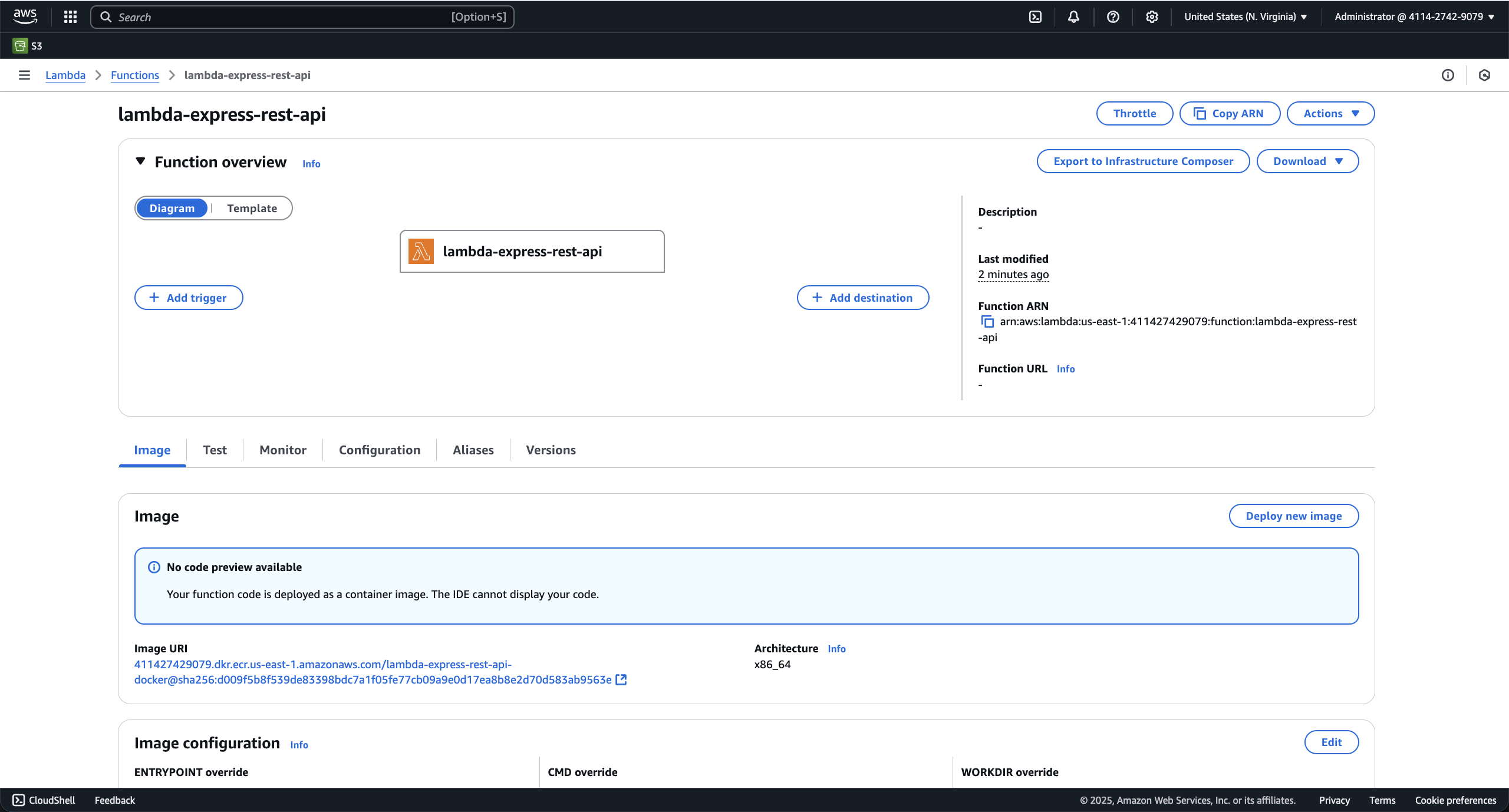
Task: Select the Diagram view toggle
Action: (172, 208)
